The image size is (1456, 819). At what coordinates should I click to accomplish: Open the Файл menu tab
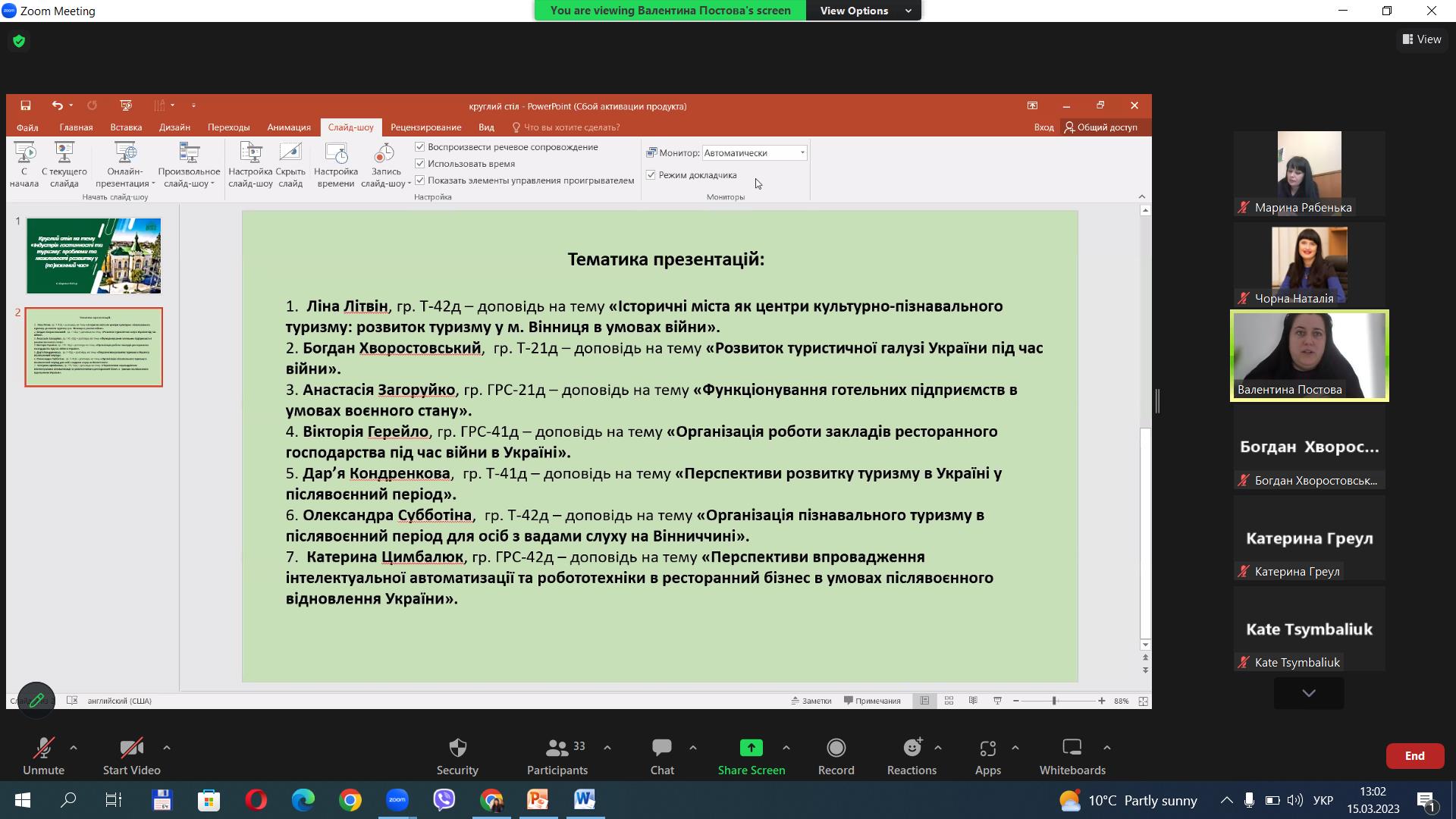tap(27, 127)
